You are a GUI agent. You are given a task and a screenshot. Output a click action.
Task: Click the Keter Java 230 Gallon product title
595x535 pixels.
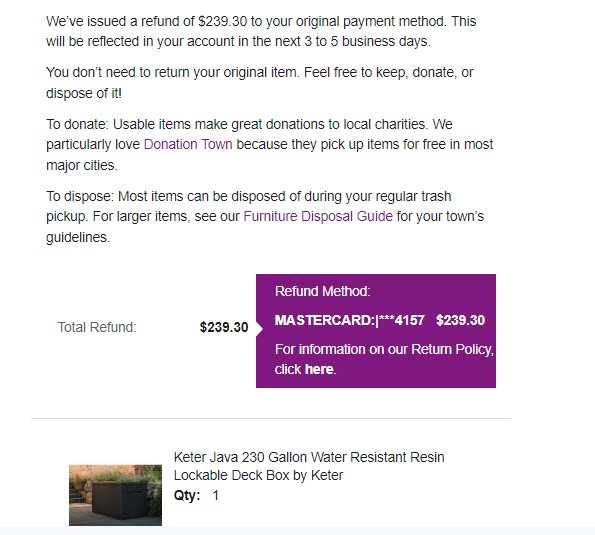309,466
